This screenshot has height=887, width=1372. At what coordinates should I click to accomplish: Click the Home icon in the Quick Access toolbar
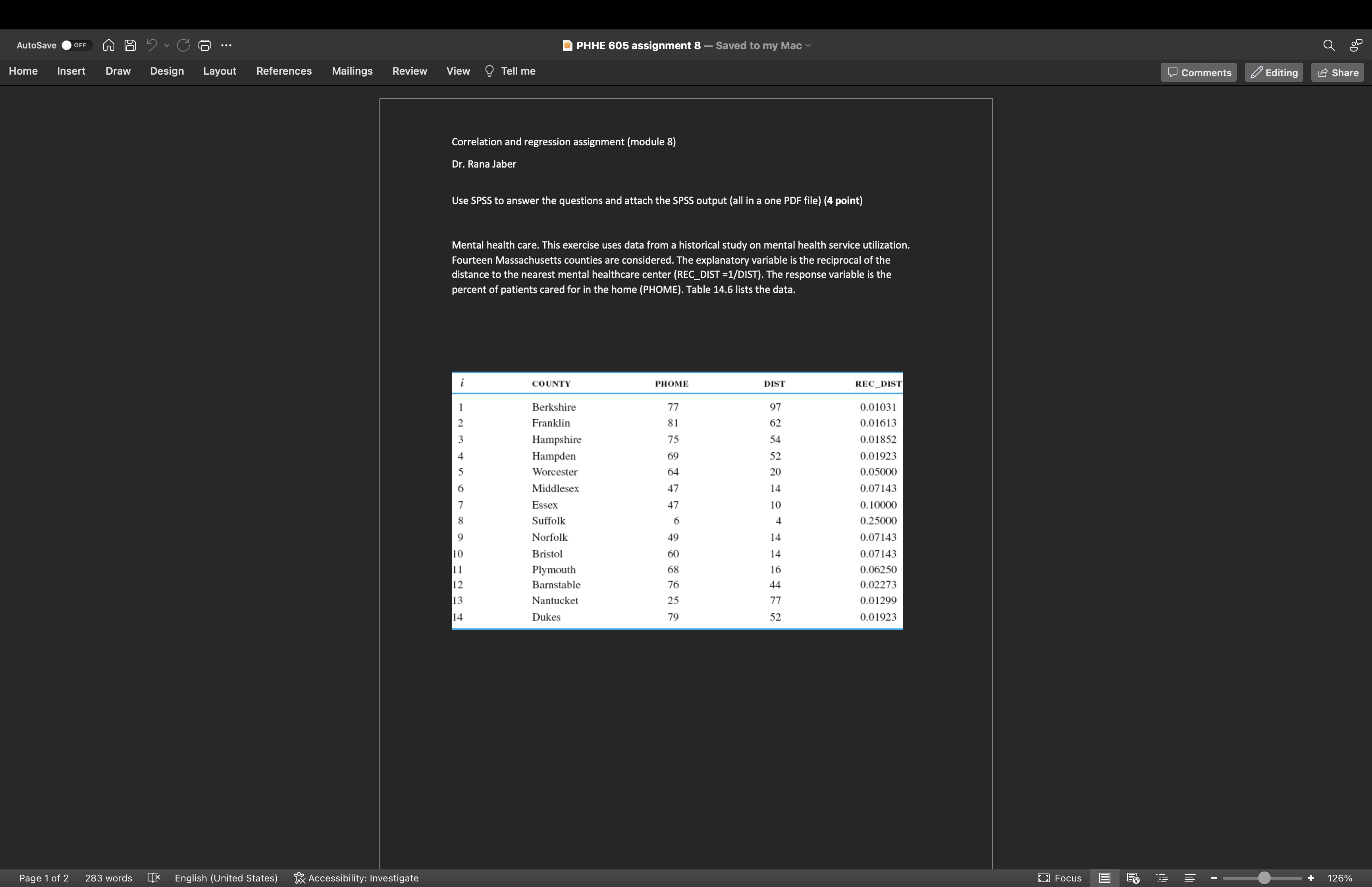[x=108, y=45]
